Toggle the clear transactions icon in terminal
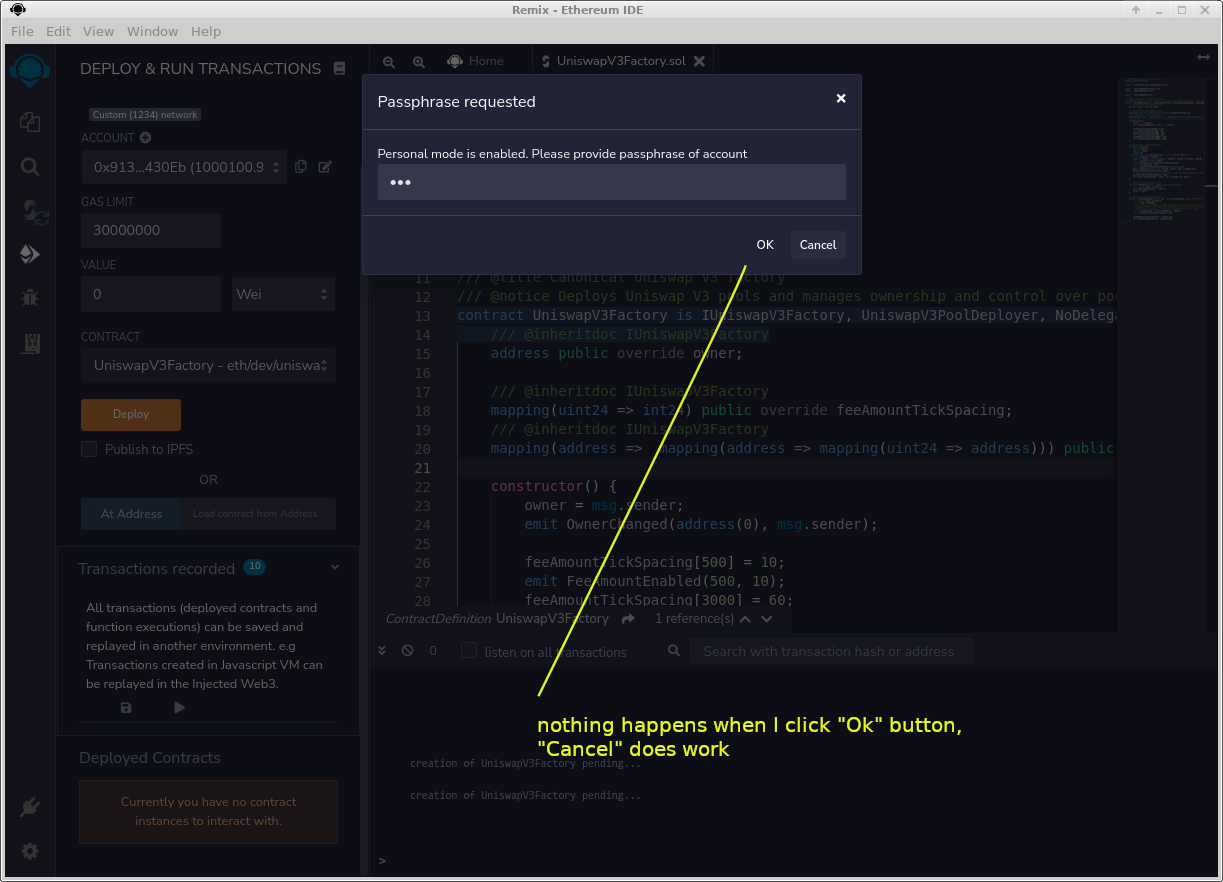The image size is (1223, 882). (407, 650)
